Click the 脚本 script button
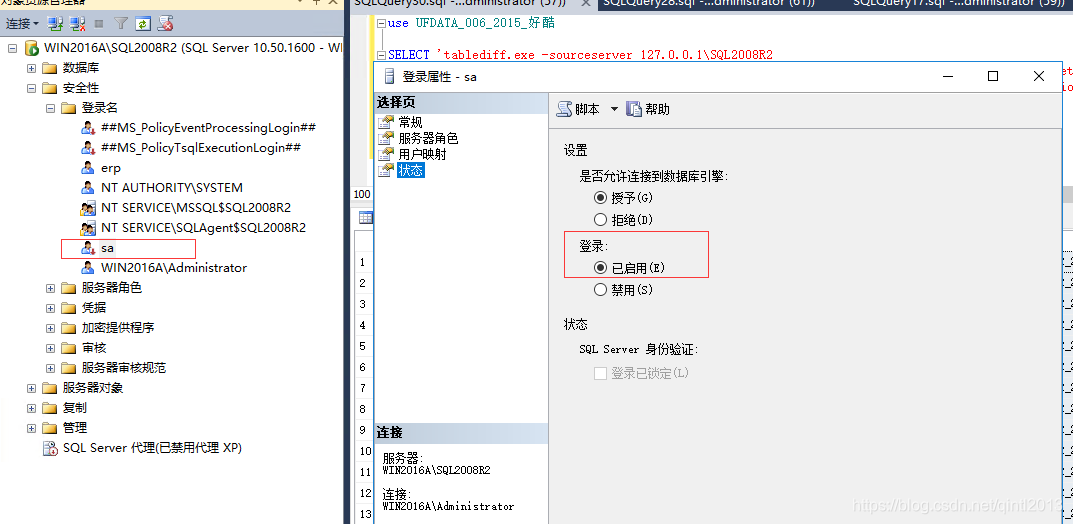 578,109
